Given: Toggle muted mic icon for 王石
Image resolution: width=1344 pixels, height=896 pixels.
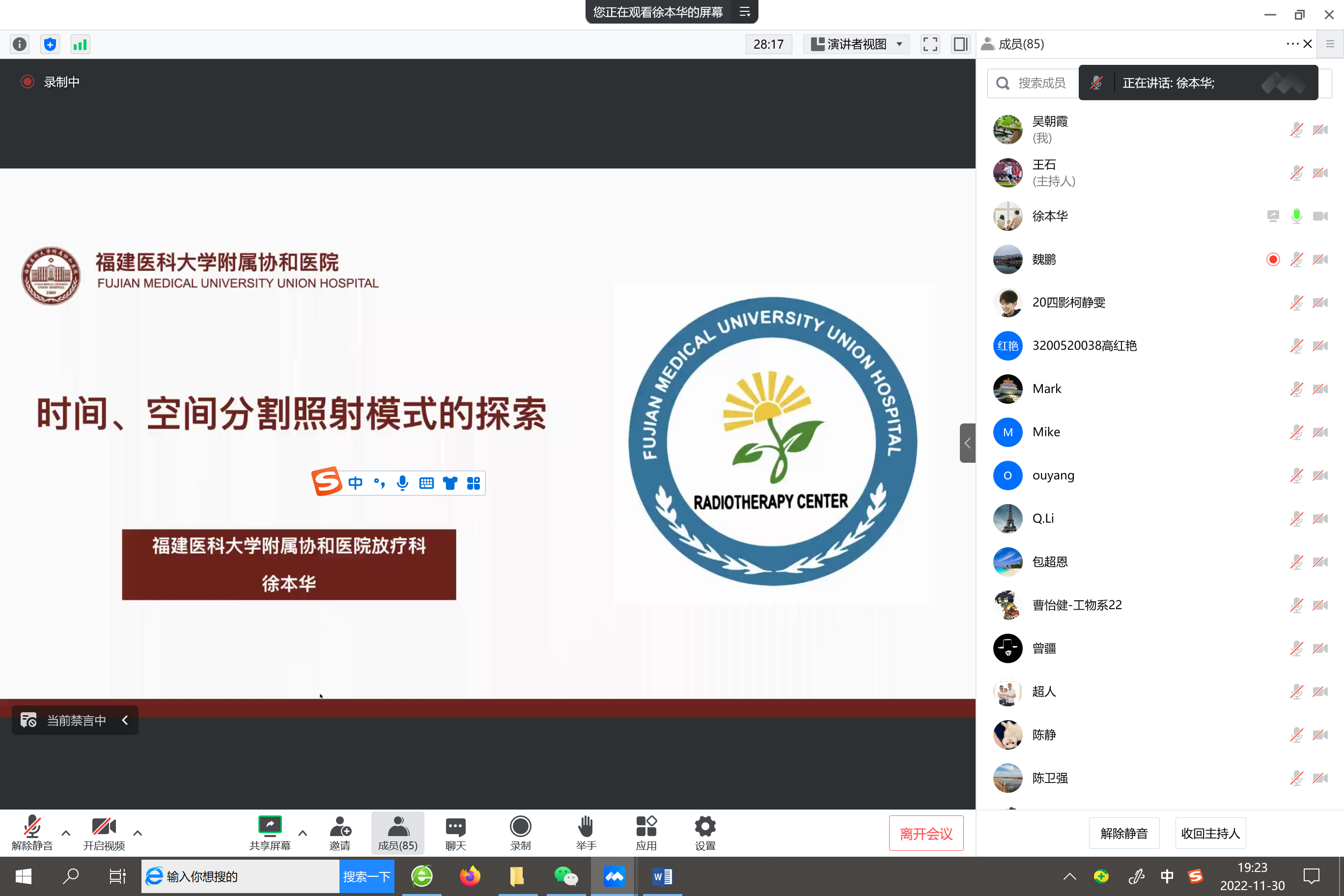Looking at the screenshot, I should point(1296,172).
